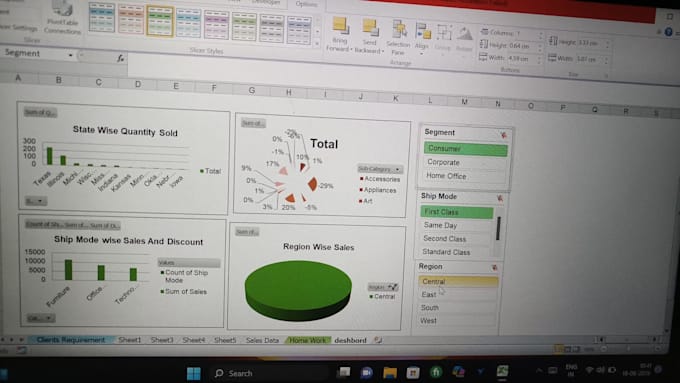Switch to Sales Data sheet
This screenshot has width=680, height=383.
[262, 340]
